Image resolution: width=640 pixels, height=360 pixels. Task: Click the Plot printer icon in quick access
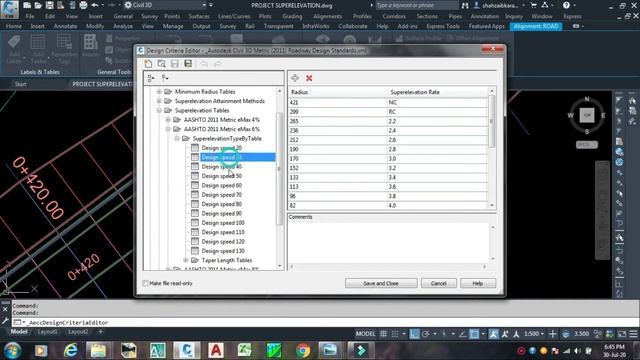[x=83, y=5]
